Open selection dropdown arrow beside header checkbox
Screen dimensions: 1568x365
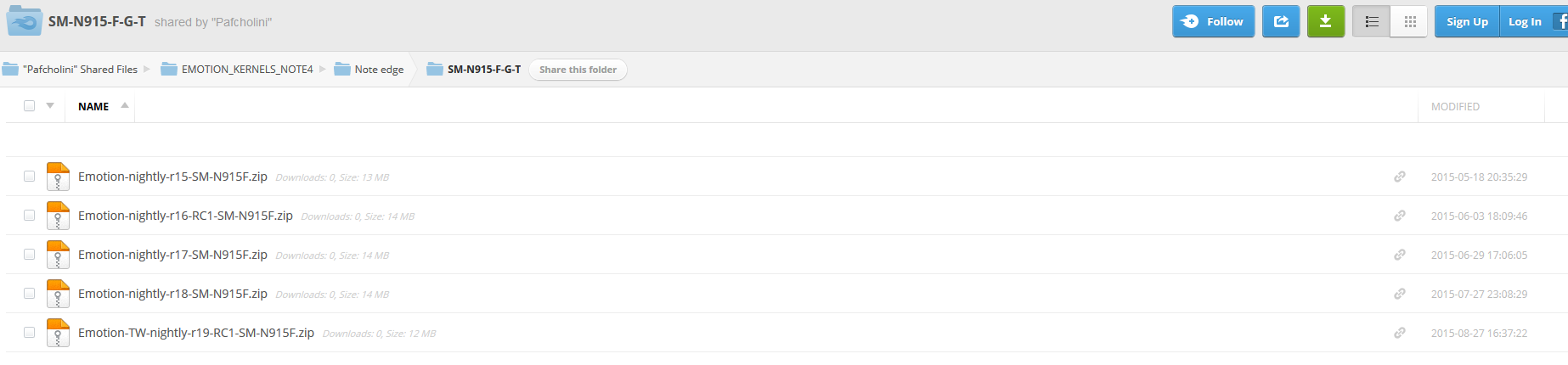pyautogui.click(x=50, y=106)
